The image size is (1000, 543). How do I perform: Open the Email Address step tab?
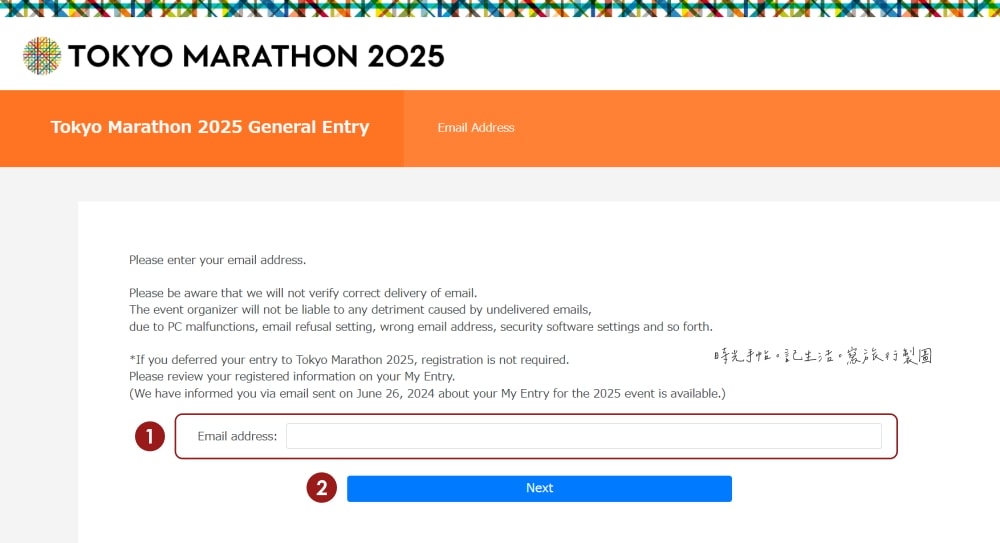pyautogui.click(x=476, y=128)
